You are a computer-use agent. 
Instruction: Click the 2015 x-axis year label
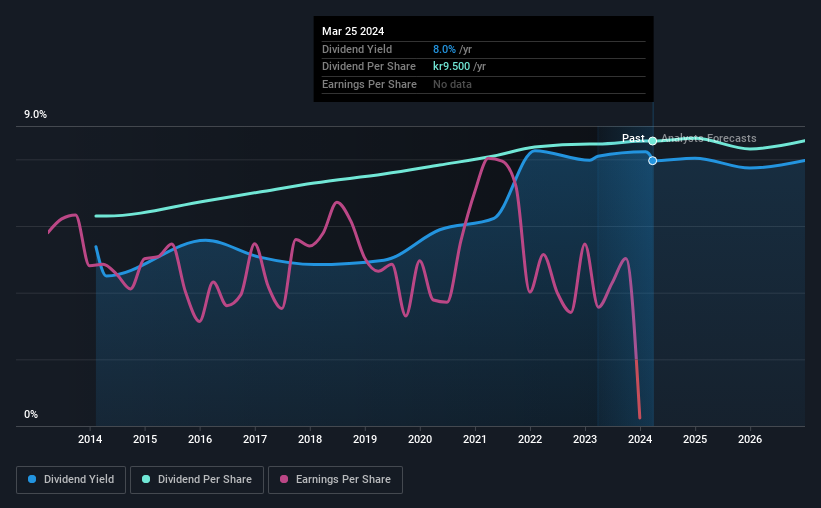pyautogui.click(x=145, y=439)
